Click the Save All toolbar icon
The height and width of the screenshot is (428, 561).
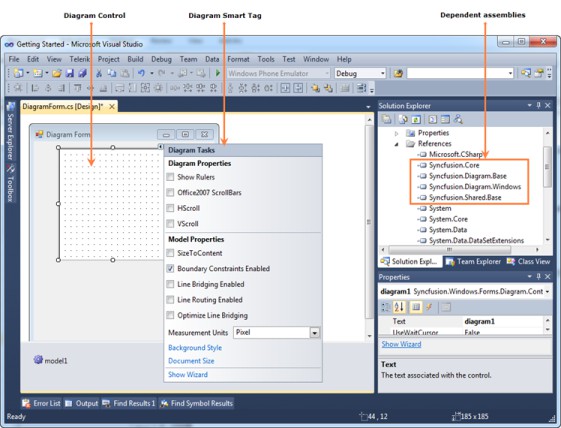[83, 73]
